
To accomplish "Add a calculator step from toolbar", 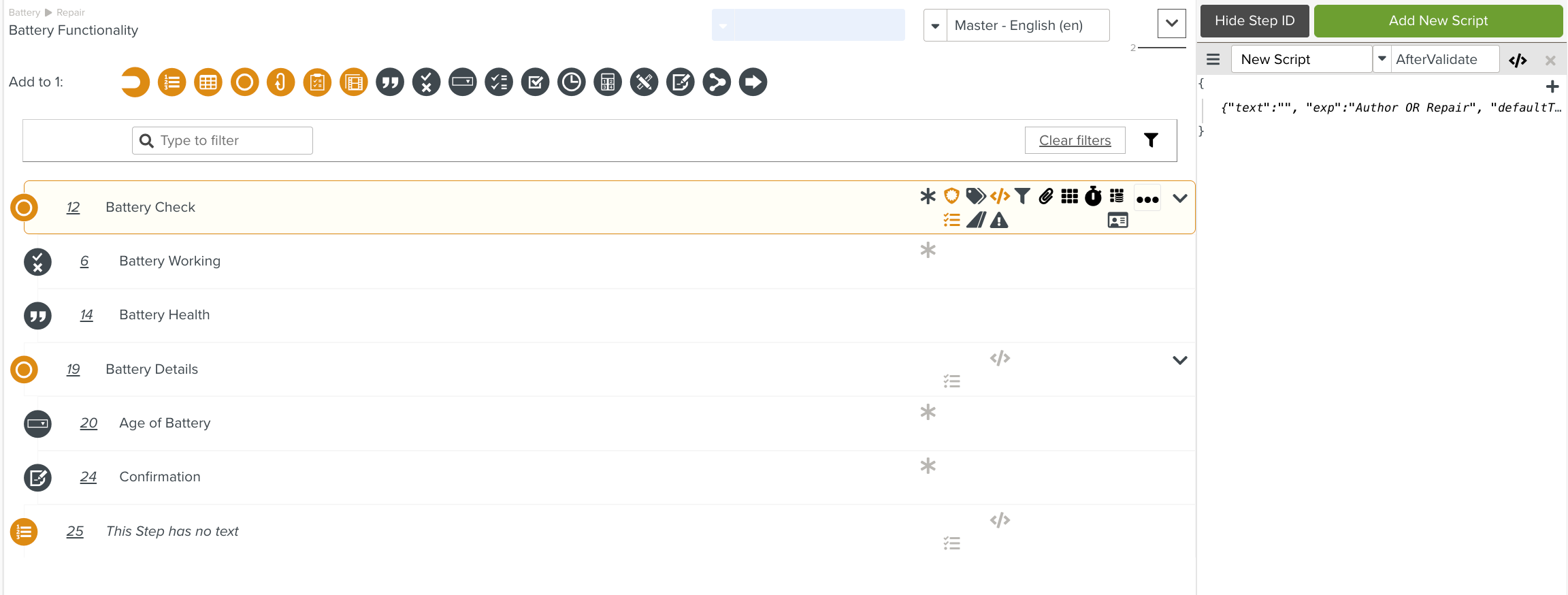I will (x=608, y=82).
